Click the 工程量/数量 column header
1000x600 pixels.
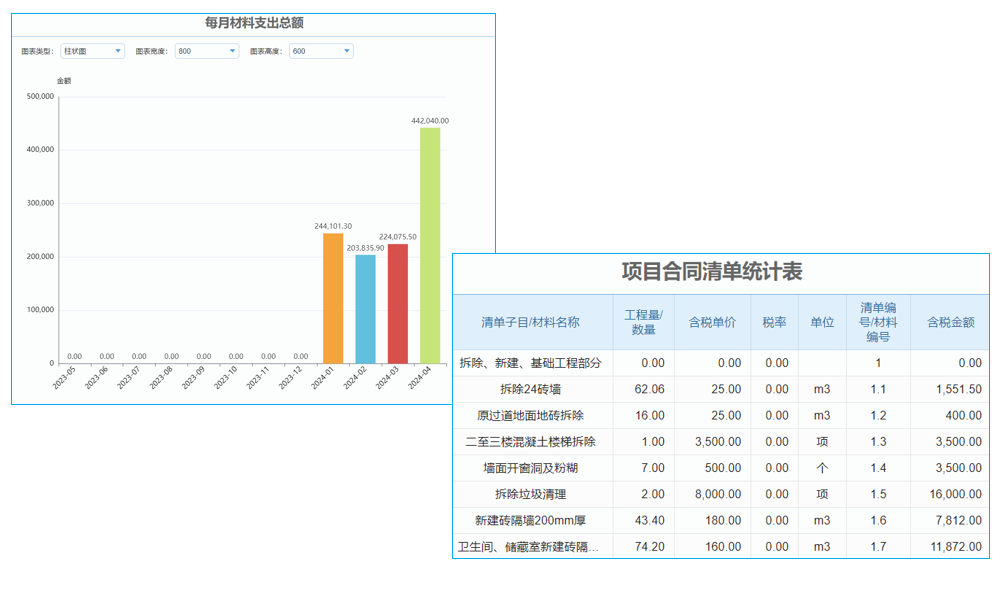[643, 322]
